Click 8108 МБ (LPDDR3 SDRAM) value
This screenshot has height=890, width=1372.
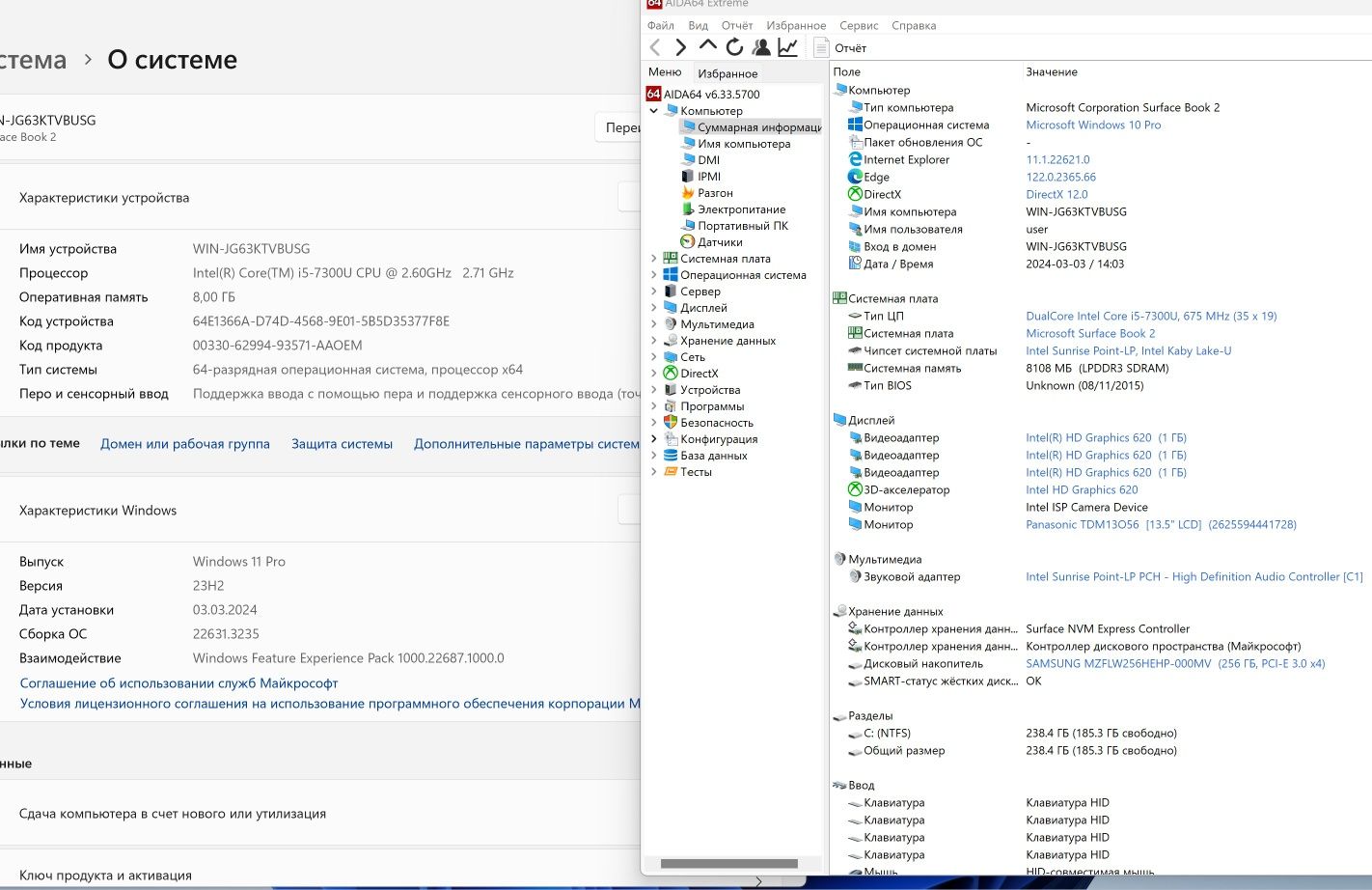point(1097,368)
